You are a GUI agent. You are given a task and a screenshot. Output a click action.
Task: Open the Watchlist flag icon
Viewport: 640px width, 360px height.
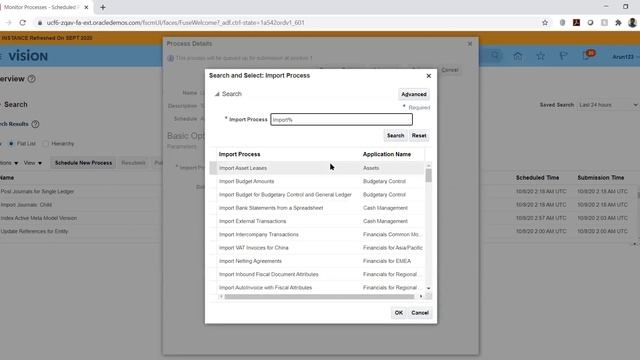(x=563, y=56)
